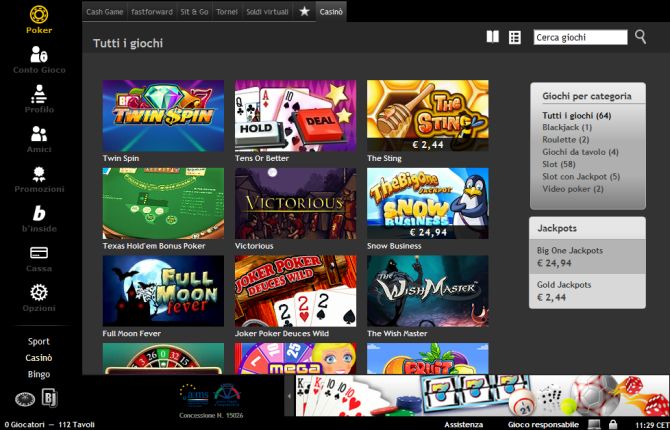The image size is (670, 430).
Task: Select the Casinò tab
Action: (x=331, y=12)
